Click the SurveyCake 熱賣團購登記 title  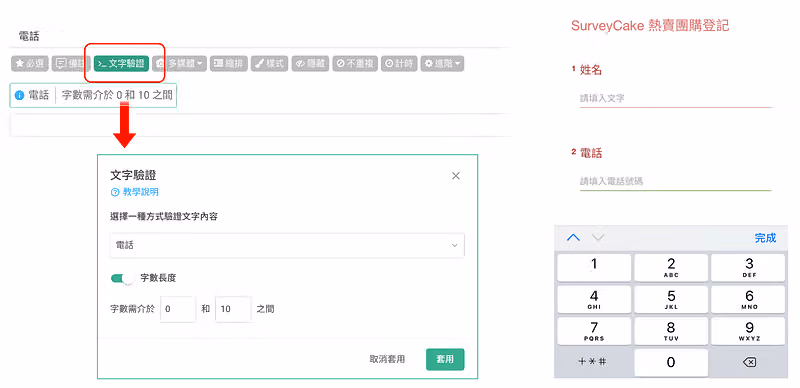click(x=650, y=26)
